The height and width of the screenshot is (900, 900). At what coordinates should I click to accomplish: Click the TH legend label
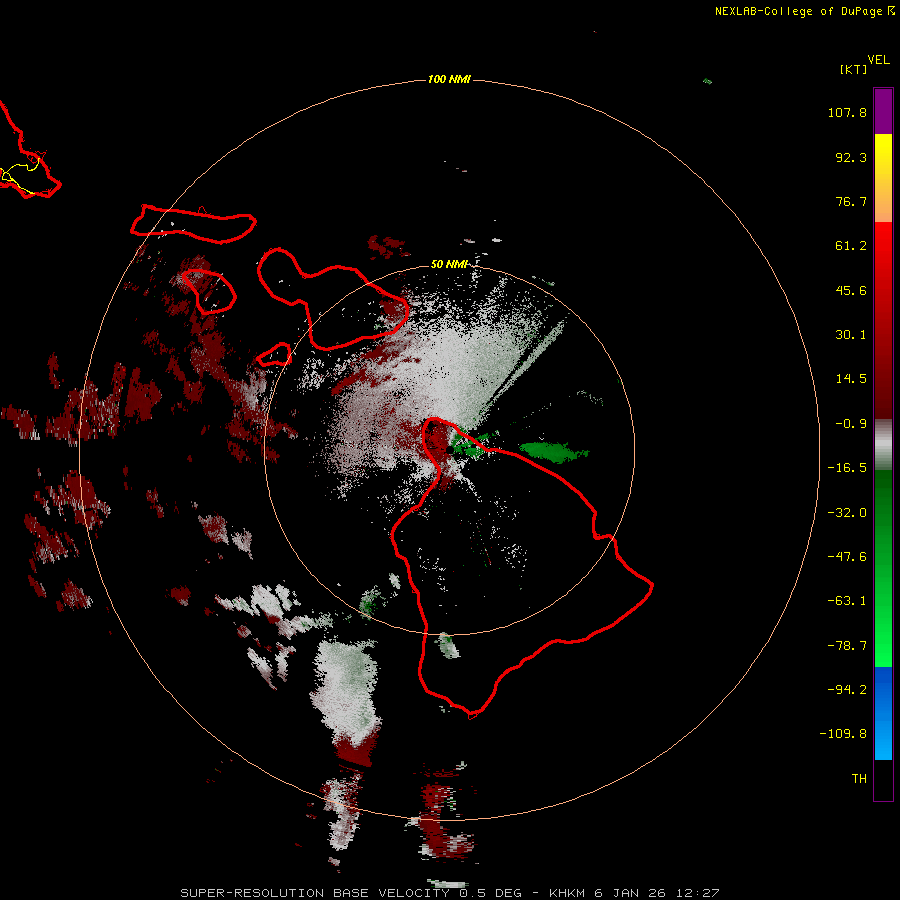coord(859,779)
